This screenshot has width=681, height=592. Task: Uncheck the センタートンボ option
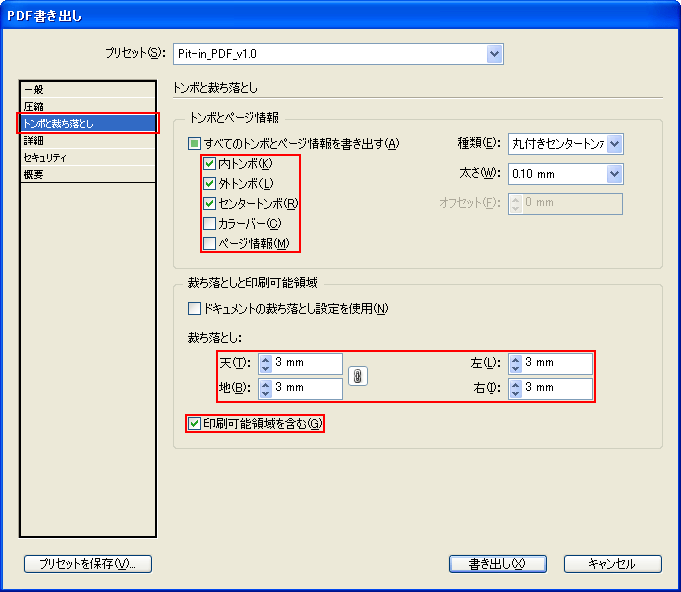pos(209,204)
